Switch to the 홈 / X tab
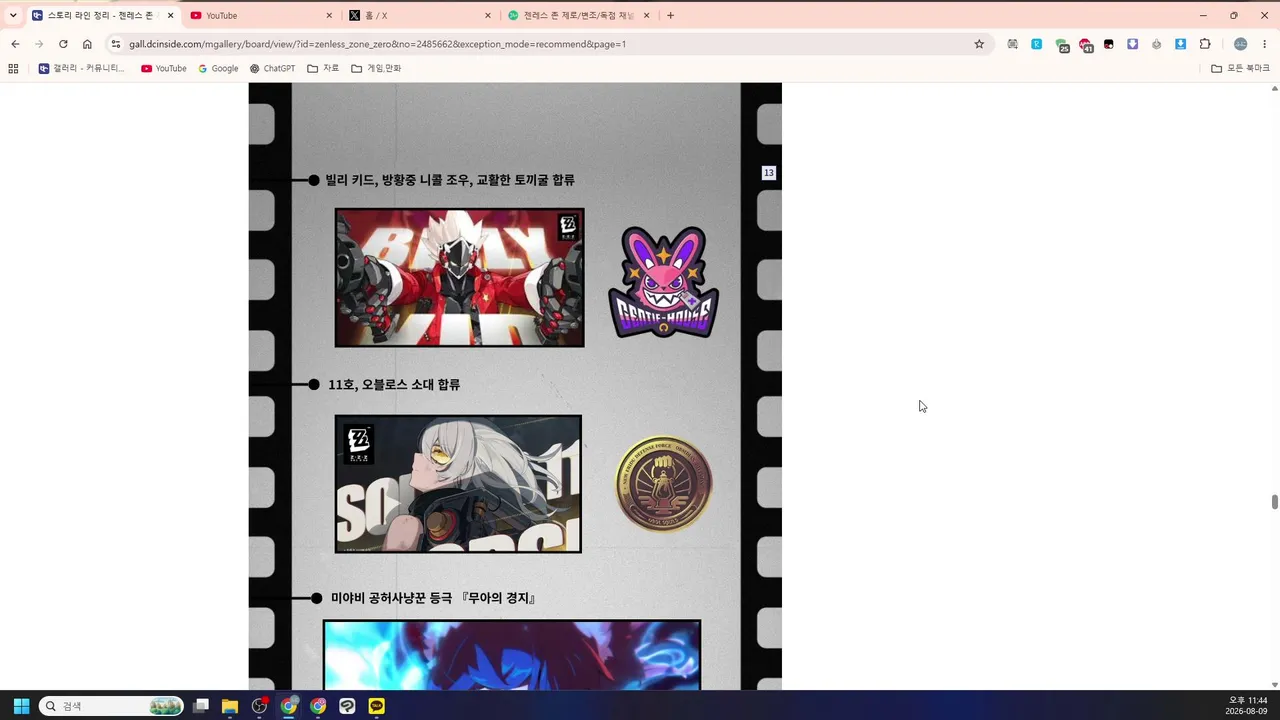This screenshot has width=1280, height=720. pos(418,16)
